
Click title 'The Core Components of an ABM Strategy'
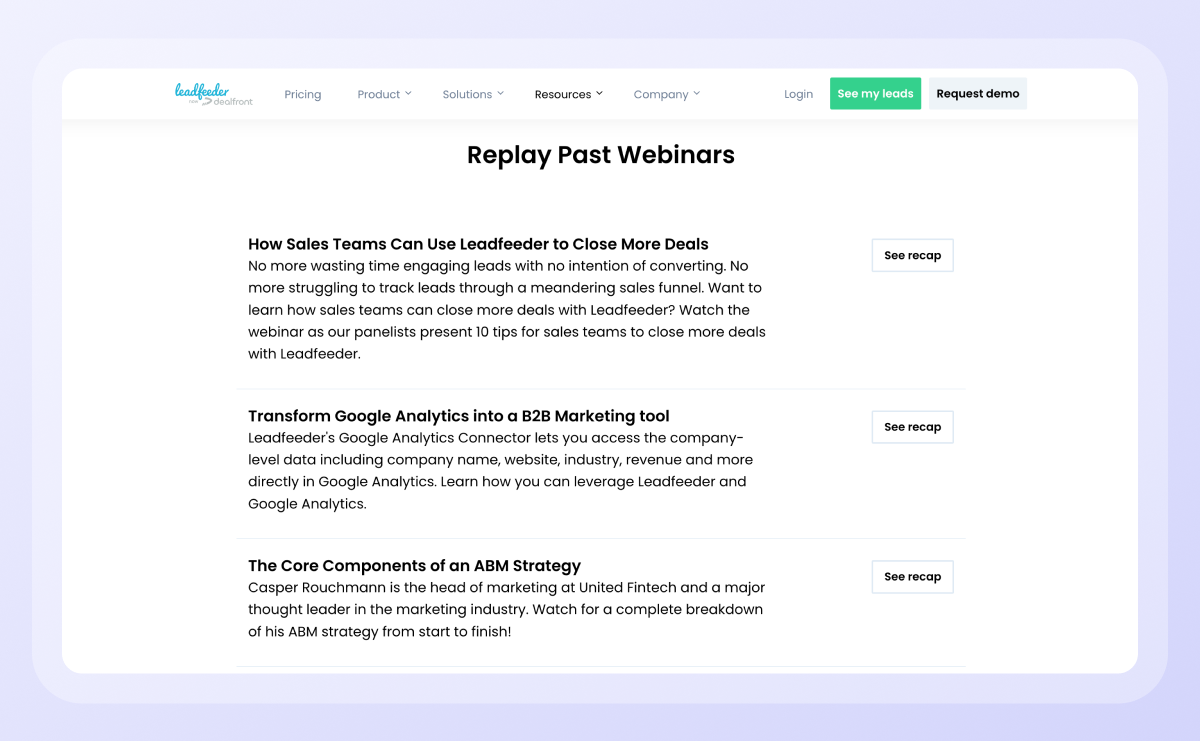[414, 566]
